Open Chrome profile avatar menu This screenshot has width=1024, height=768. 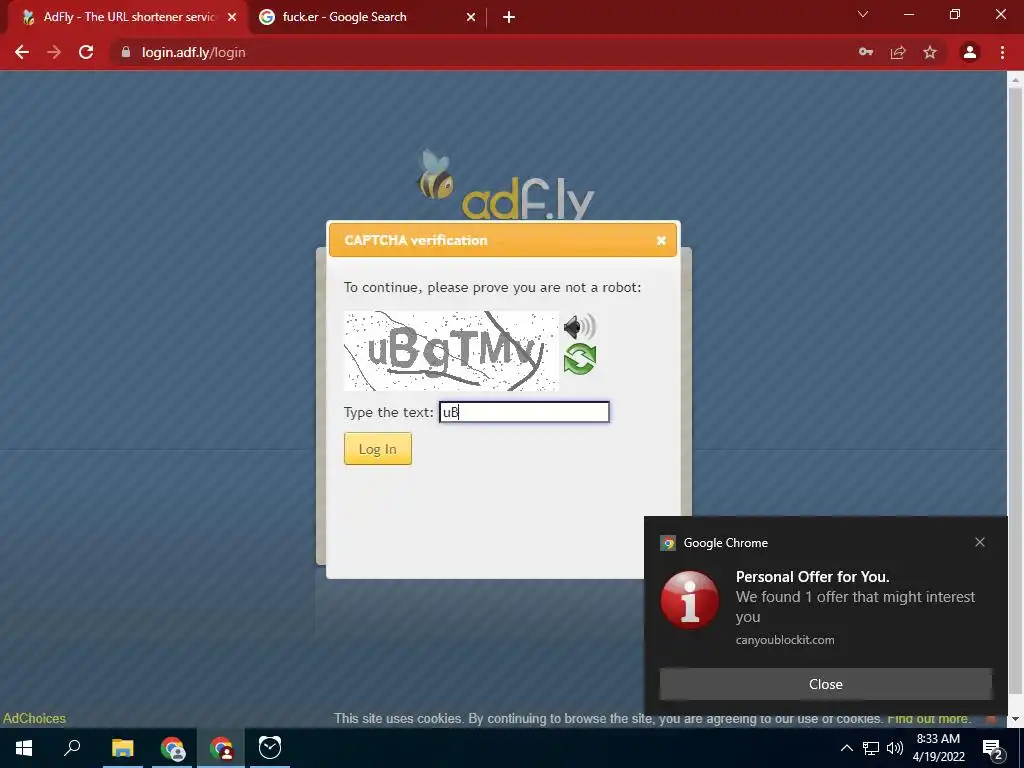[x=970, y=52]
